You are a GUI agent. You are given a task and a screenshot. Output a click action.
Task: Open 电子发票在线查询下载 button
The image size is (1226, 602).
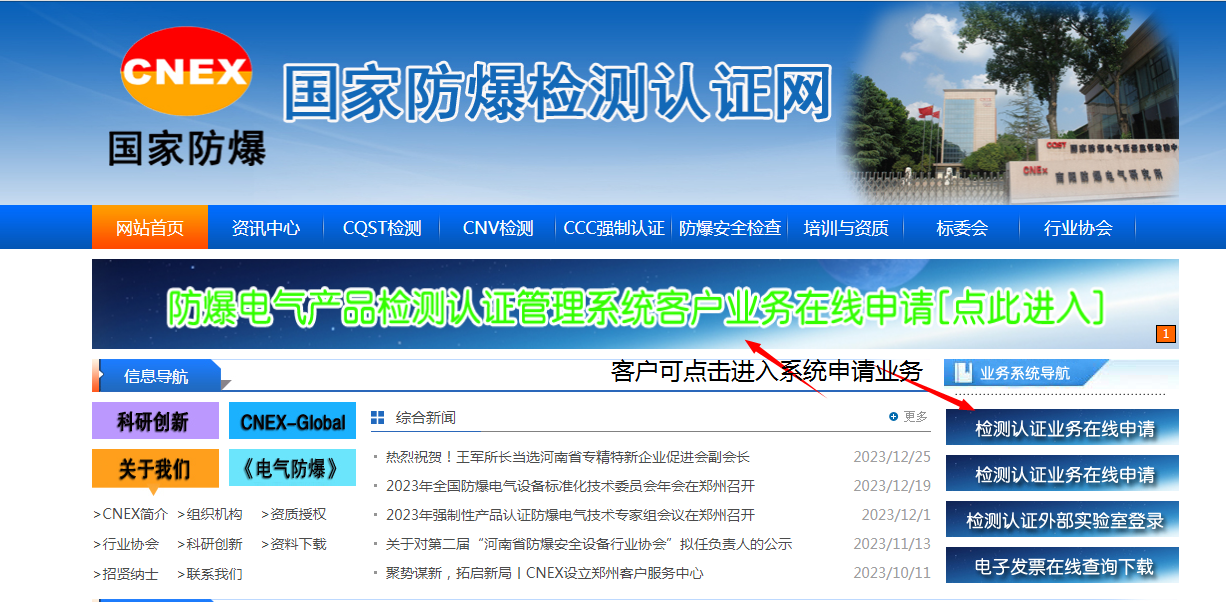coord(1062,566)
